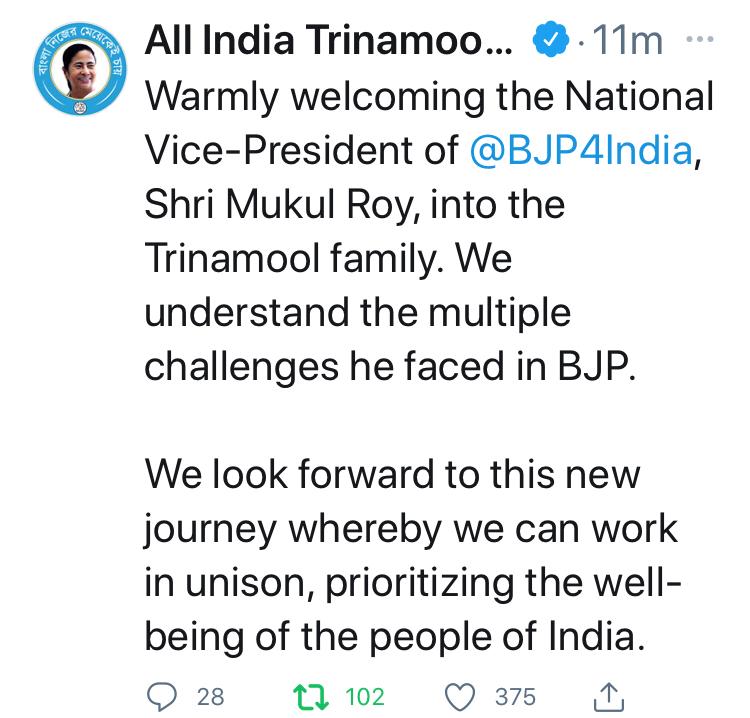
Task: Open the share tweet arrow icon
Action: coord(609,697)
